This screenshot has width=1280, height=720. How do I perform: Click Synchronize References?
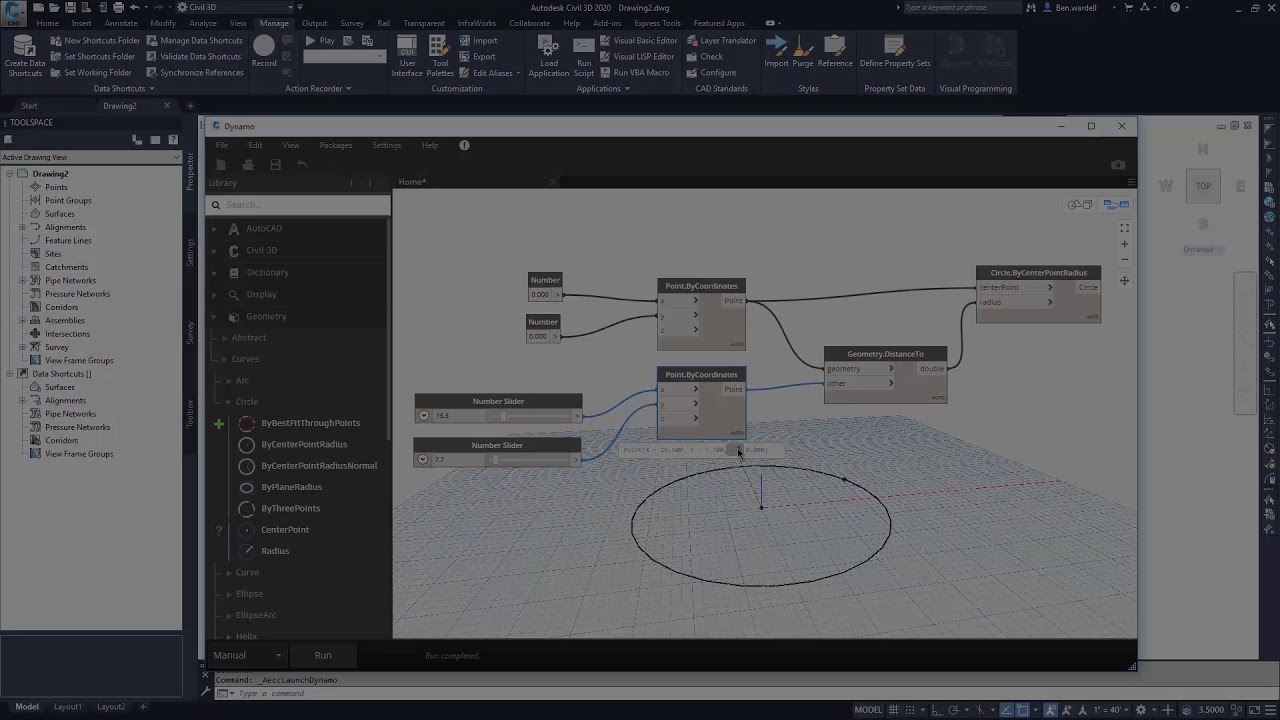[194, 73]
